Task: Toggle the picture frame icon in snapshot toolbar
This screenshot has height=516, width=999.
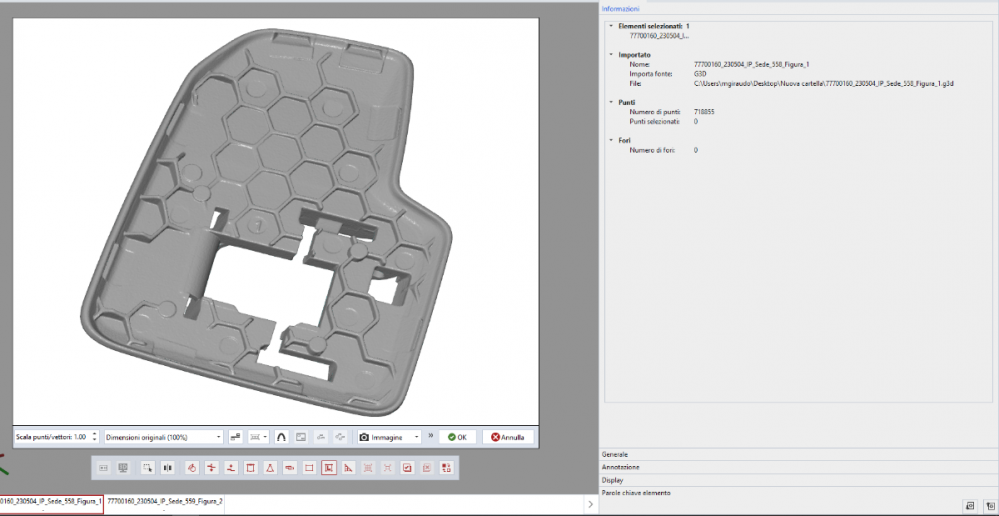Action: click(x=301, y=437)
